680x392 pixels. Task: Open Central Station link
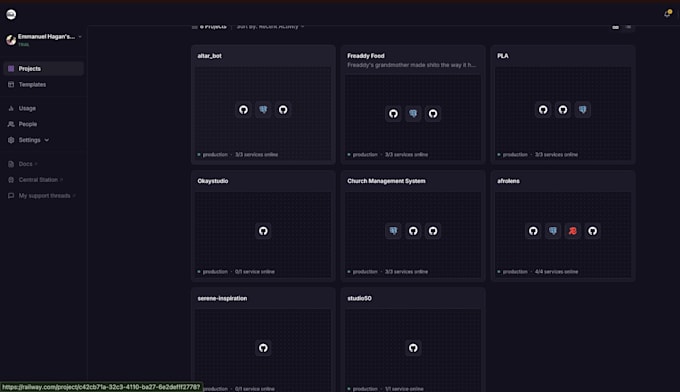[x=38, y=180]
